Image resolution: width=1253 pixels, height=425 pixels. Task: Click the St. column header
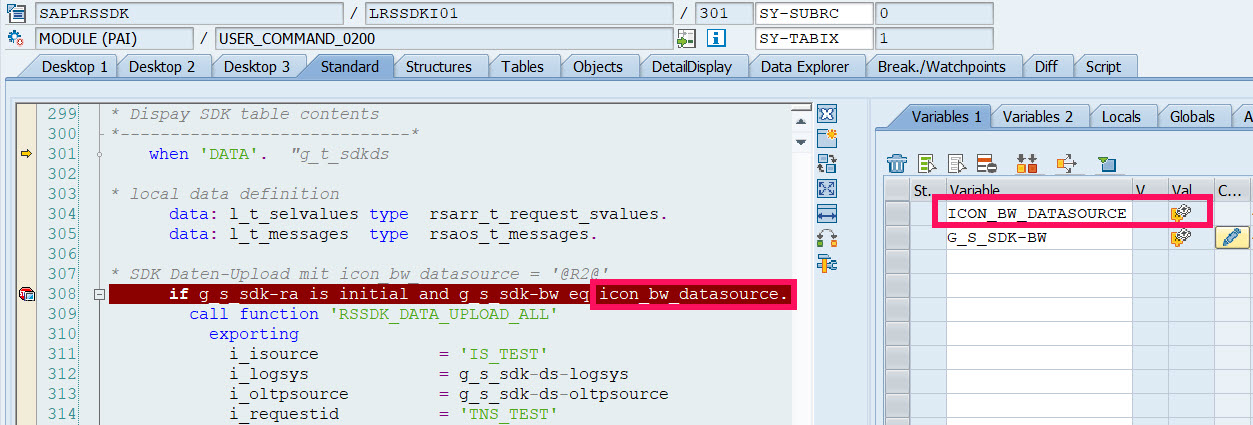coord(927,189)
